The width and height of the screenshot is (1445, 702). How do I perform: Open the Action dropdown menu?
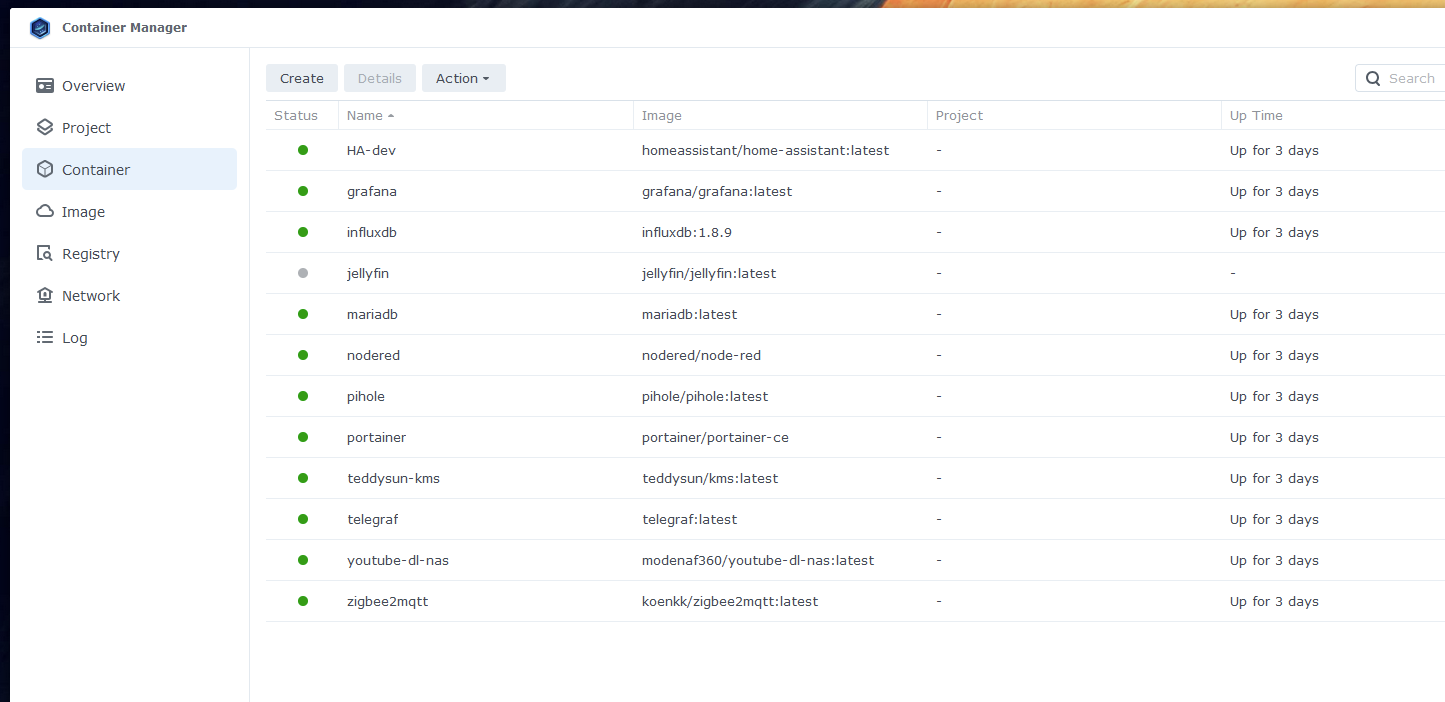click(464, 78)
